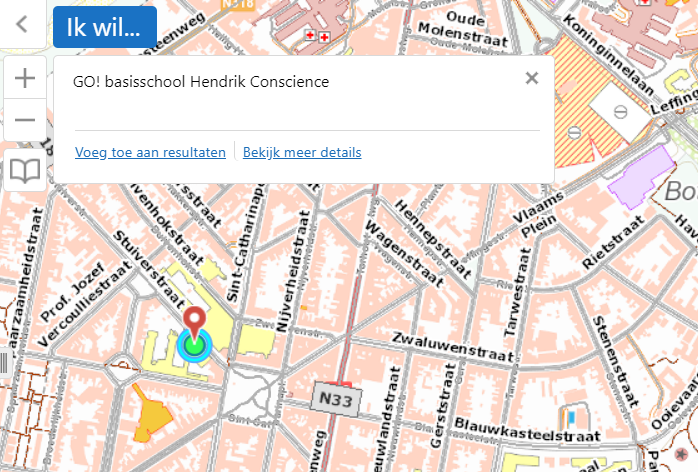Click 'Bekijk meer details' link
Screen dimensions: 698x472
coord(302,152)
